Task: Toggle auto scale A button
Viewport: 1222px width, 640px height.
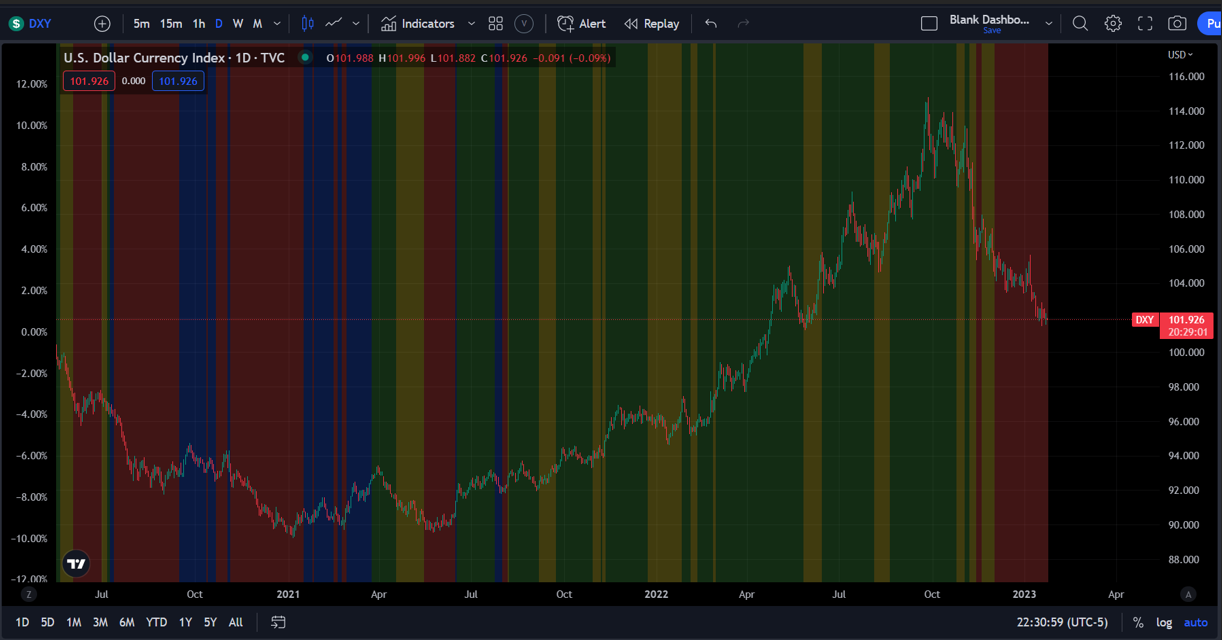Action: pos(1188,594)
